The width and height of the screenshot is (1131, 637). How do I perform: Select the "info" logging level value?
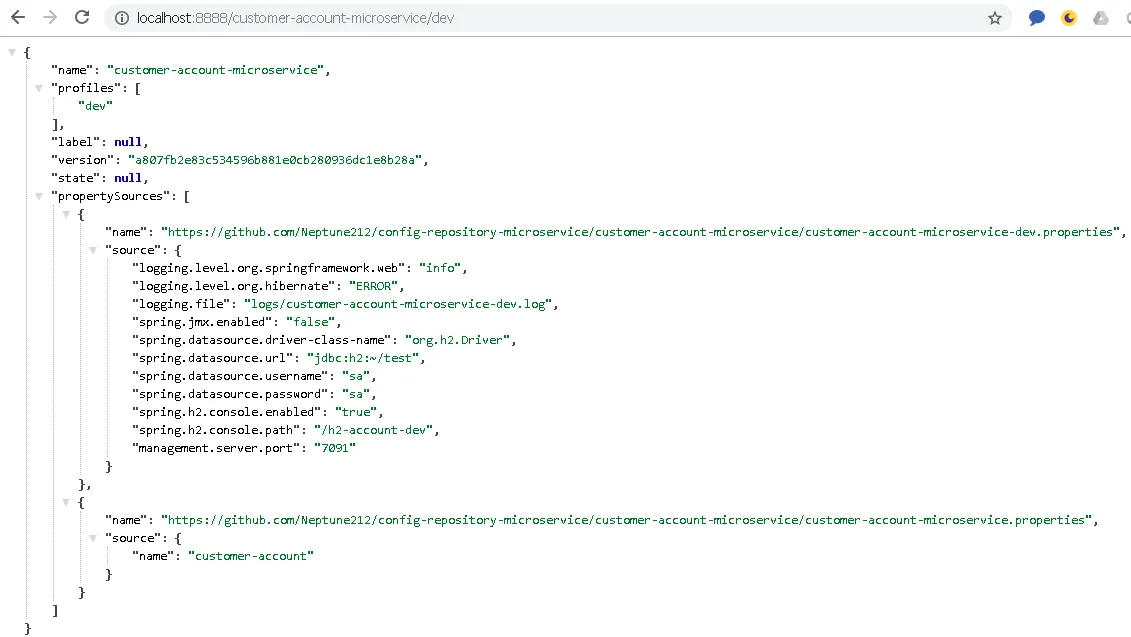pos(440,268)
